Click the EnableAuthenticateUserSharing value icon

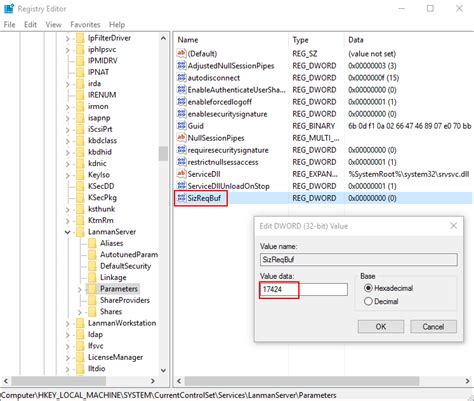pyautogui.click(x=181, y=90)
